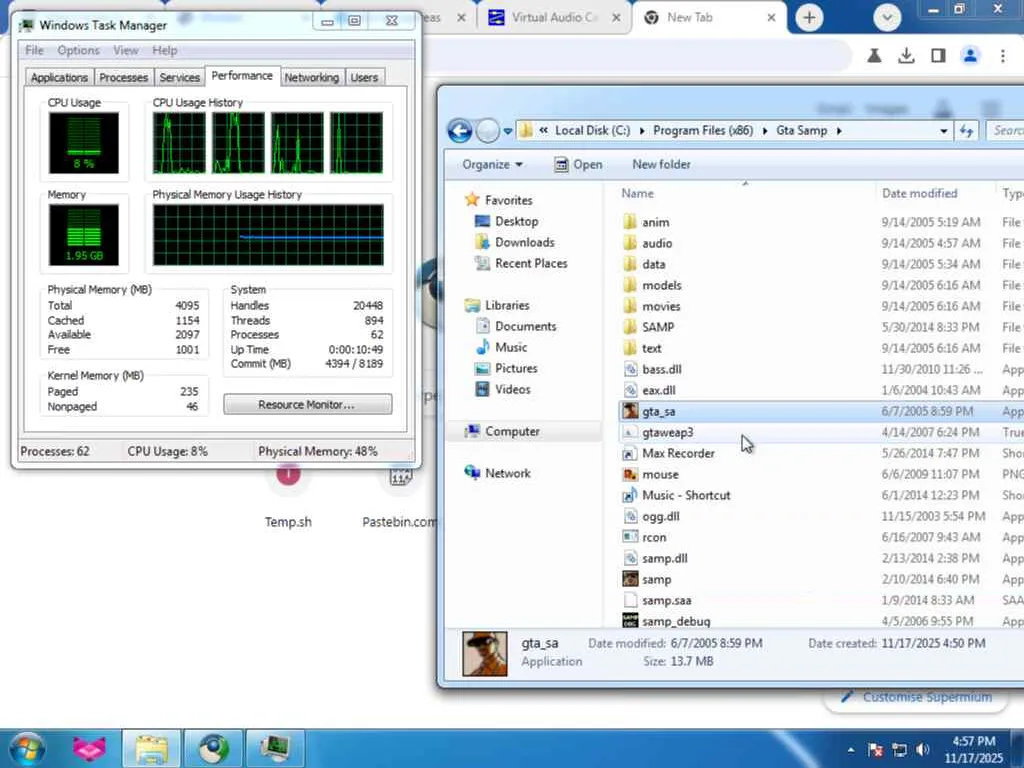The image size is (1024, 768).
Task: Expand the arrow after Program Files (x86)
Action: [x=765, y=131]
